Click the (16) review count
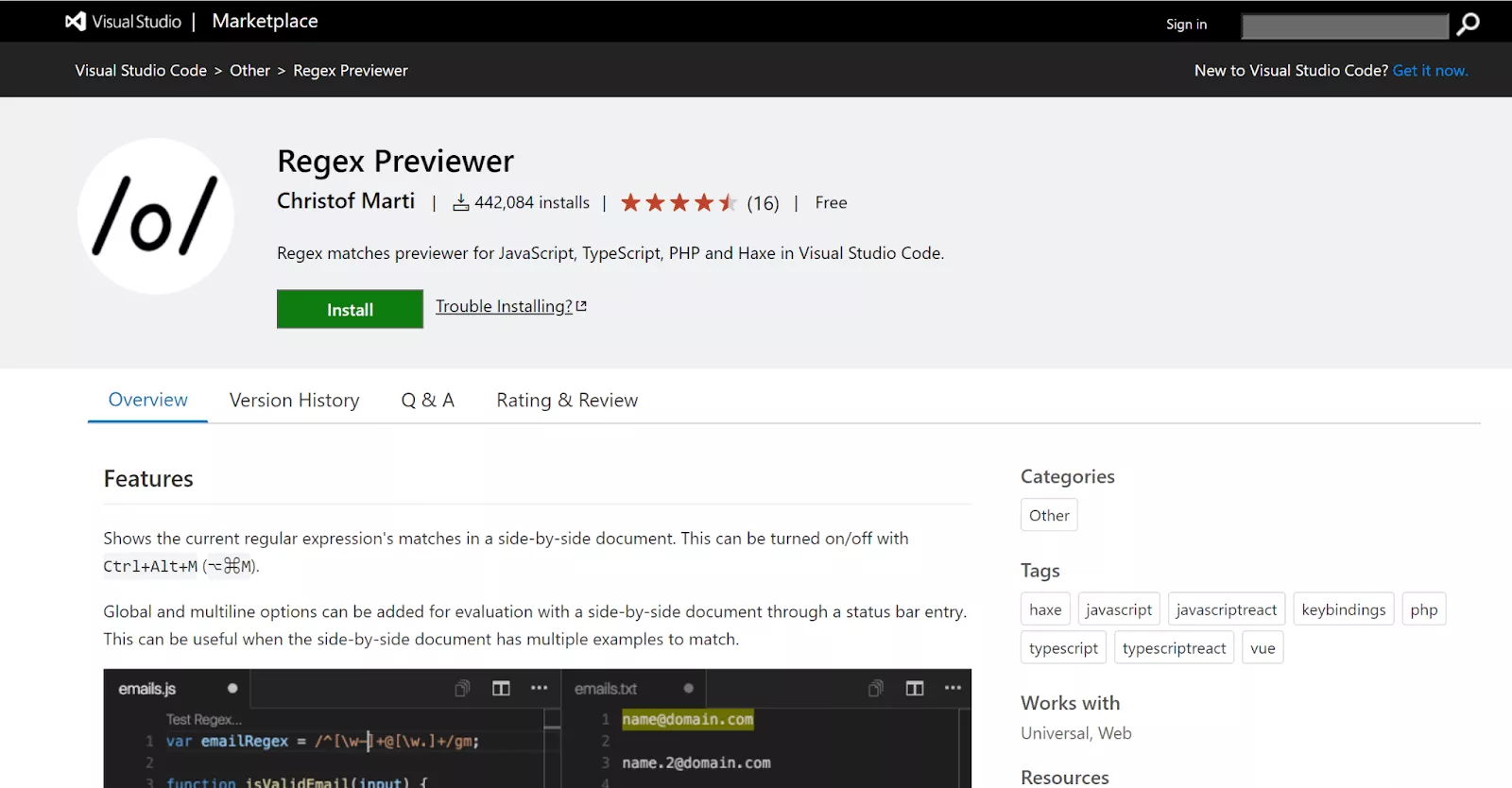This screenshot has width=1512, height=788. [x=763, y=203]
